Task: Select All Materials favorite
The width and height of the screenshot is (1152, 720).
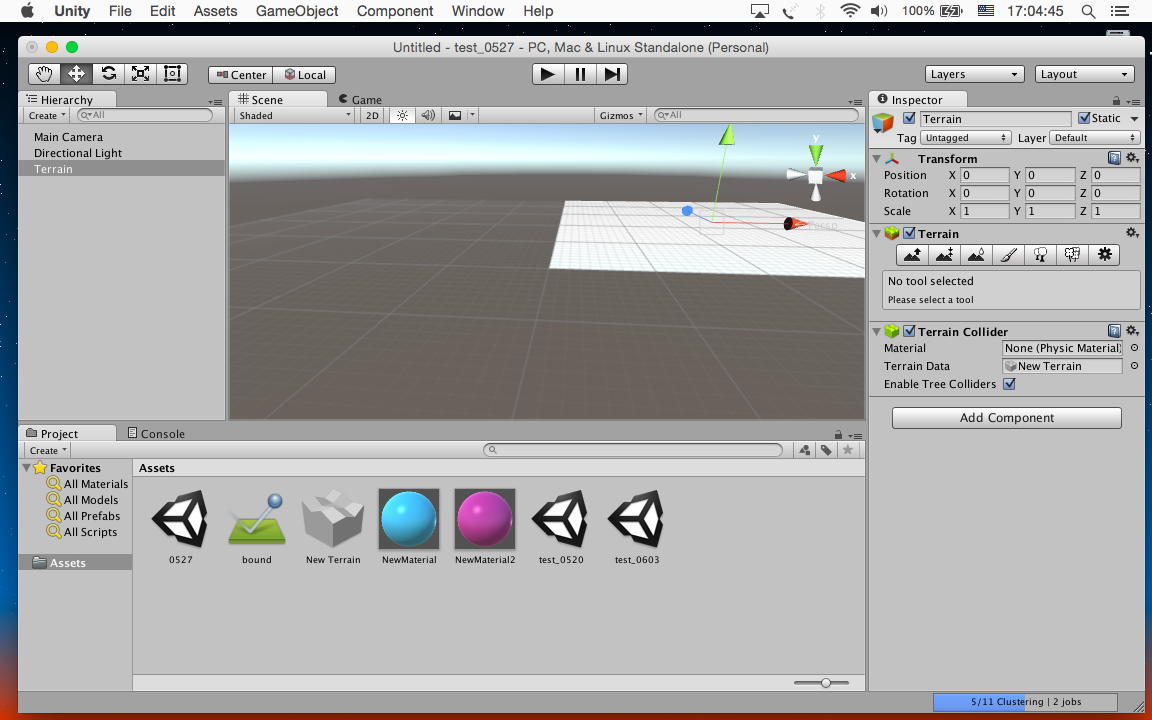Action: tap(87, 483)
